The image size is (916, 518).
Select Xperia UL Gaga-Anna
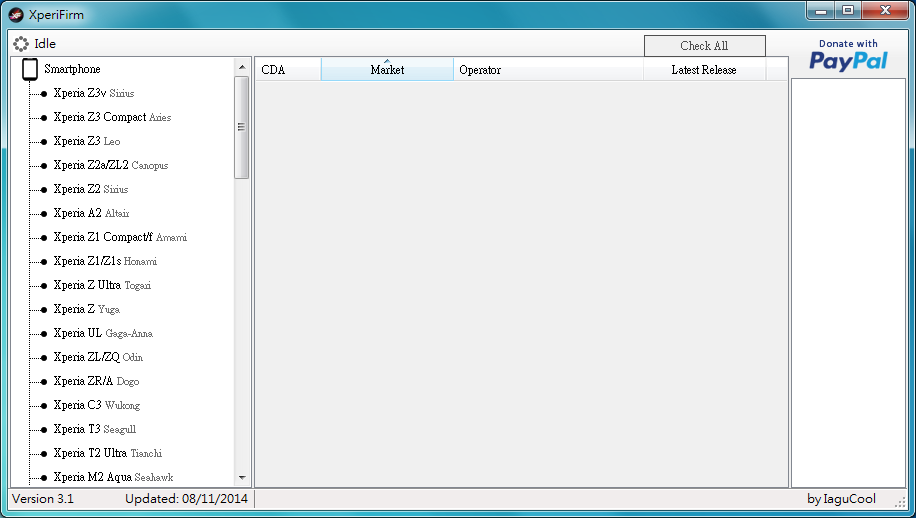(103, 332)
